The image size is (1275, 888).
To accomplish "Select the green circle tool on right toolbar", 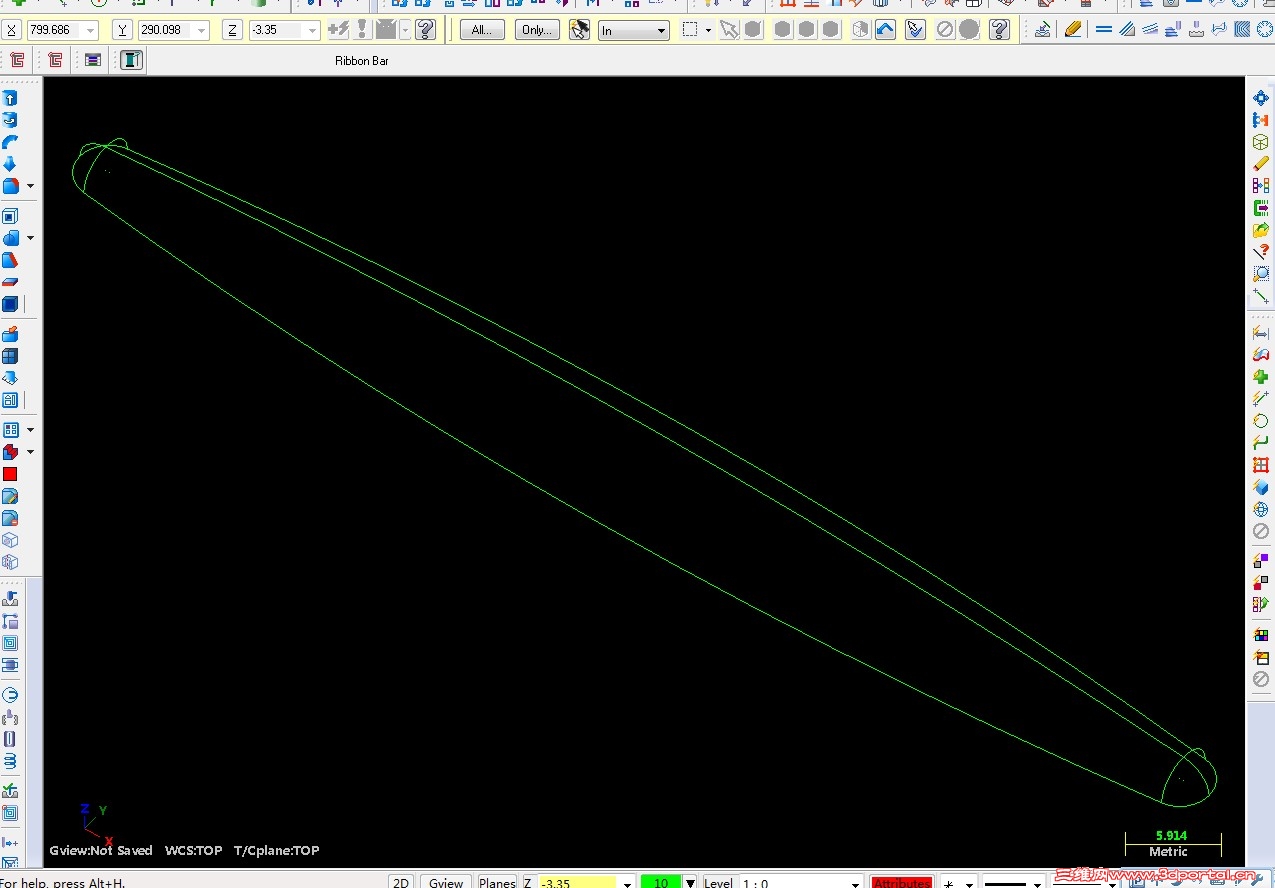I will (1261, 421).
